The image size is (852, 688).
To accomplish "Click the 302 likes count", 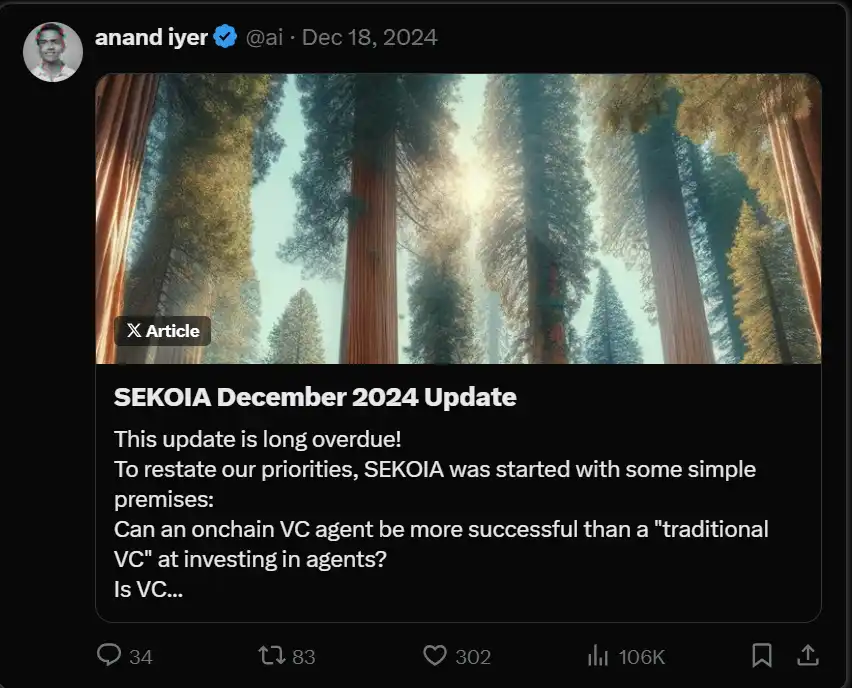I will (473, 657).
